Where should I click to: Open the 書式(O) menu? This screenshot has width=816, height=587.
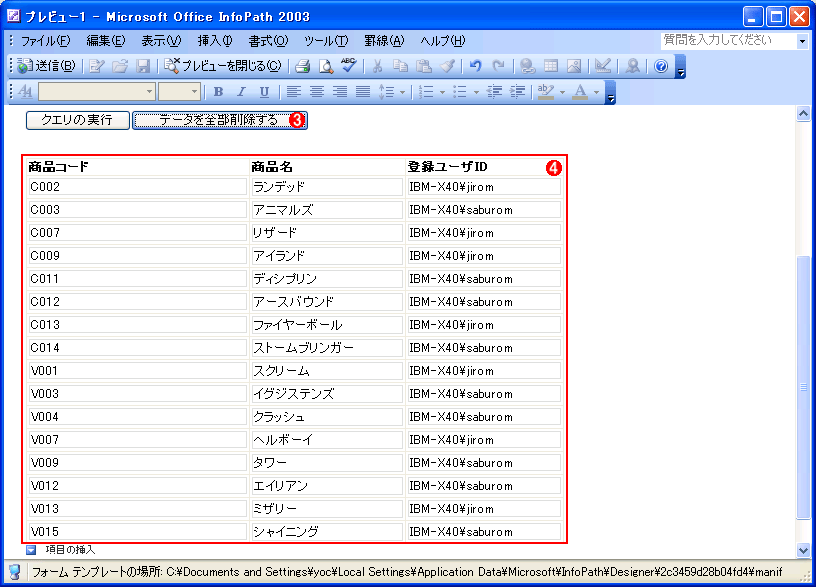[x=268, y=41]
